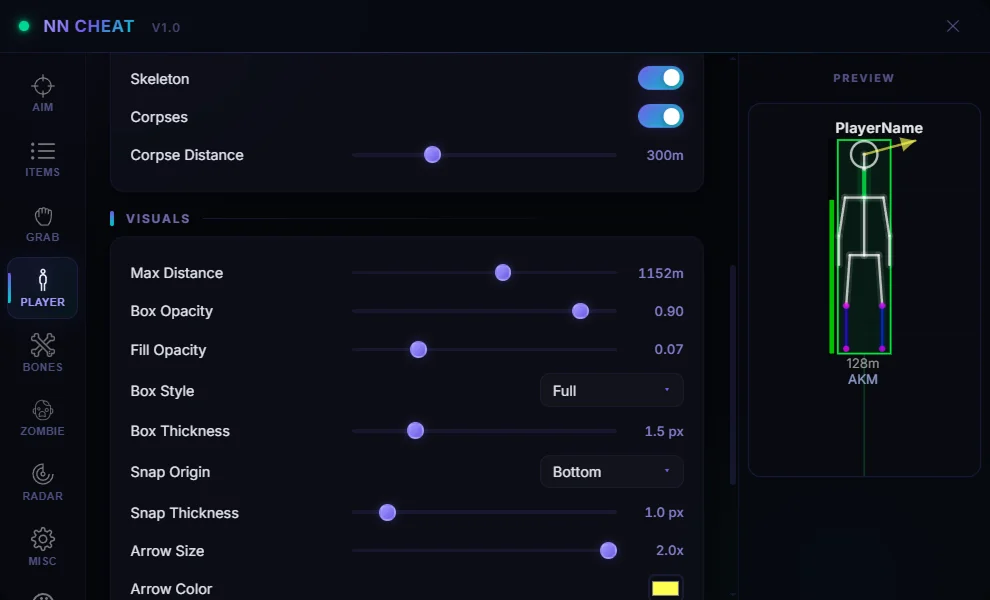This screenshot has height=600, width=990.
Task: Click the Box Thickness slider handle
Action: (415, 431)
